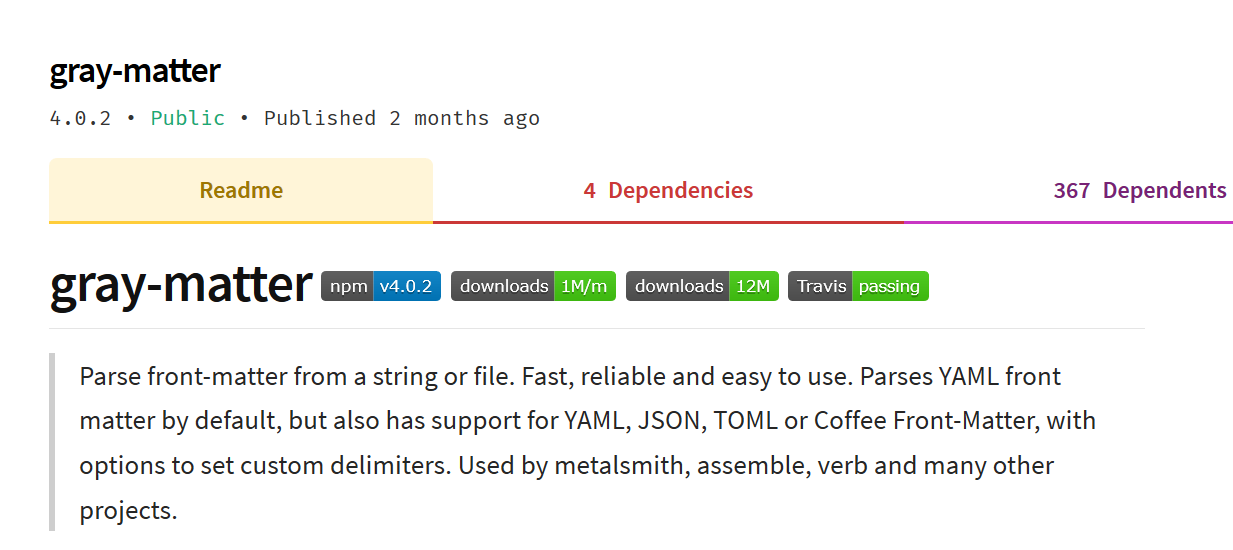Open the Readme tab
The image size is (1233, 550).
click(241, 190)
